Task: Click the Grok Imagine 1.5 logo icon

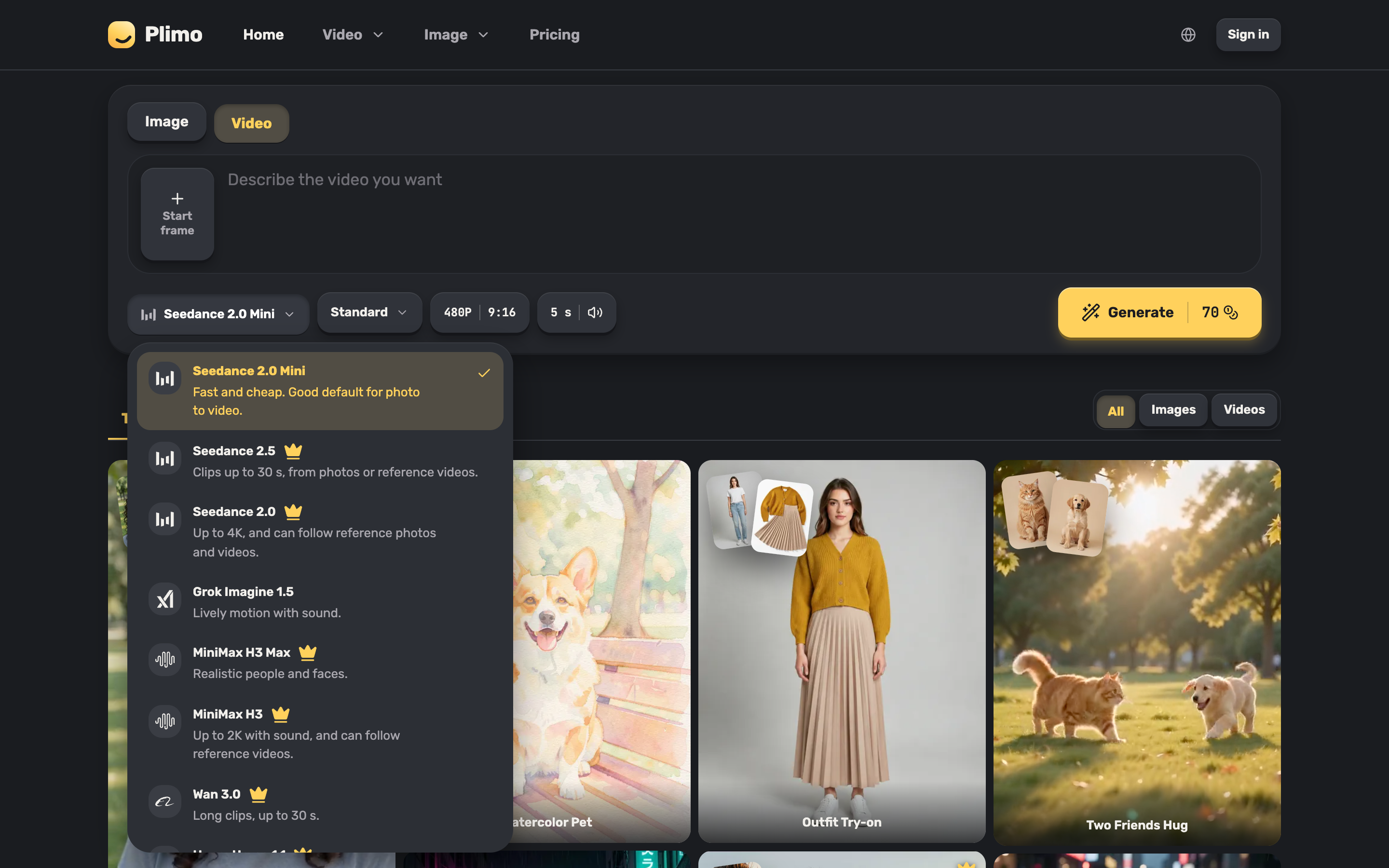Action: coord(165,599)
